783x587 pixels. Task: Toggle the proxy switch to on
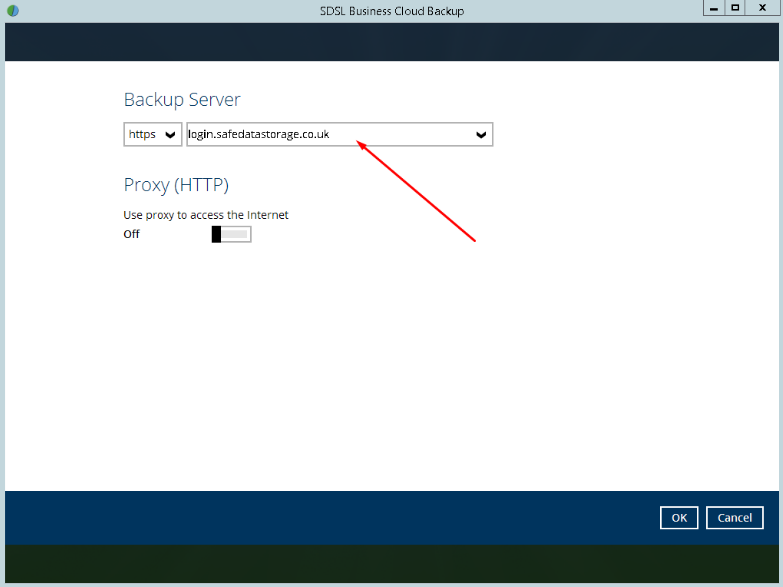point(231,234)
